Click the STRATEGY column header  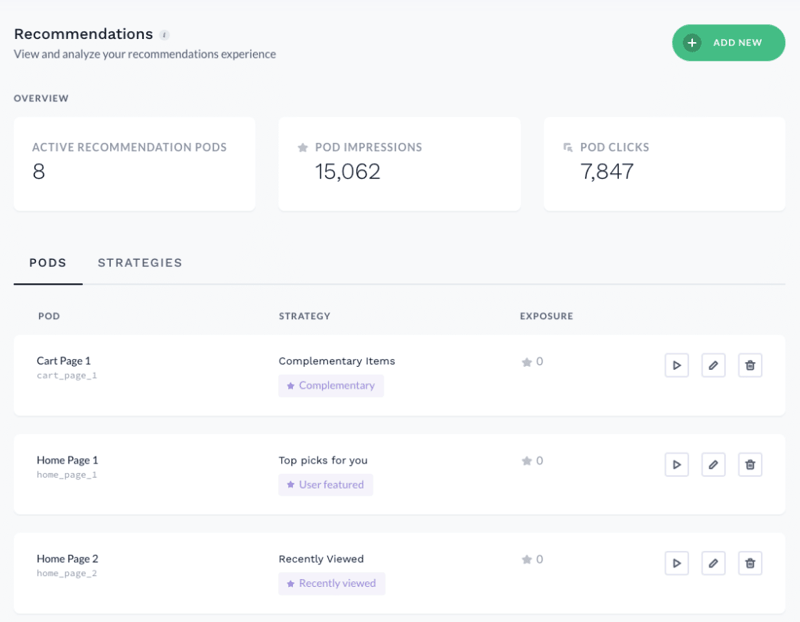pyautogui.click(x=305, y=316)
